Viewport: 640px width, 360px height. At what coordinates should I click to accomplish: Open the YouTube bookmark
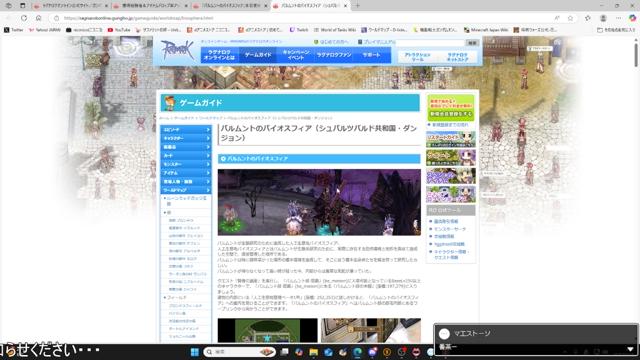pyautogui.click(x=119, y=30)
